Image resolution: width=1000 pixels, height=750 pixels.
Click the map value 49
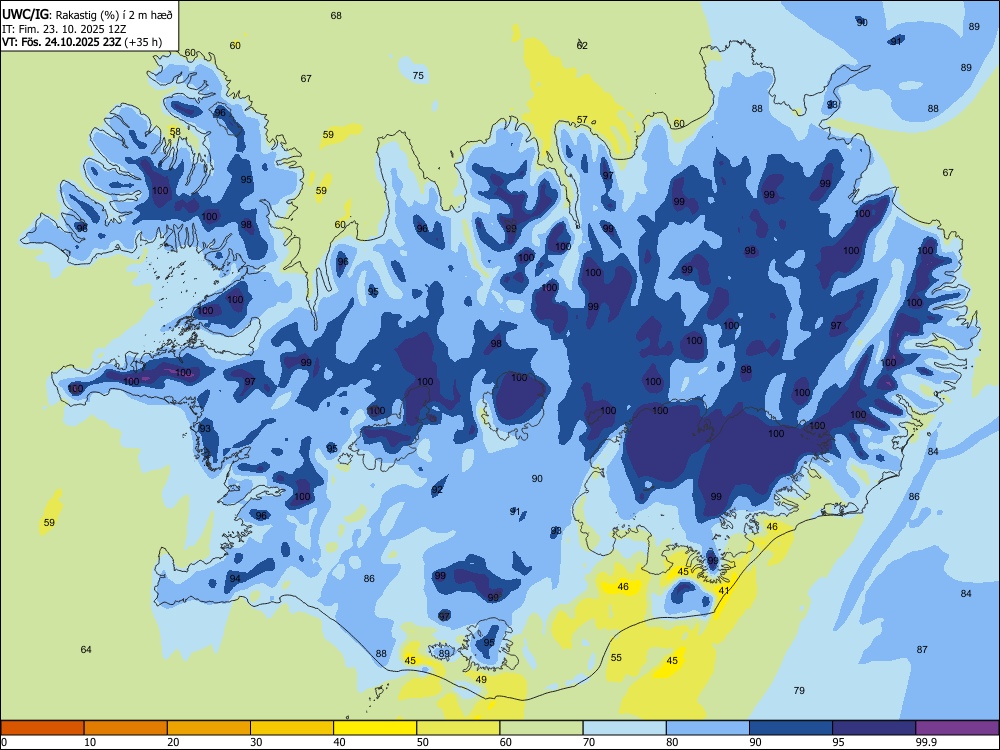(x=482, y=679)
